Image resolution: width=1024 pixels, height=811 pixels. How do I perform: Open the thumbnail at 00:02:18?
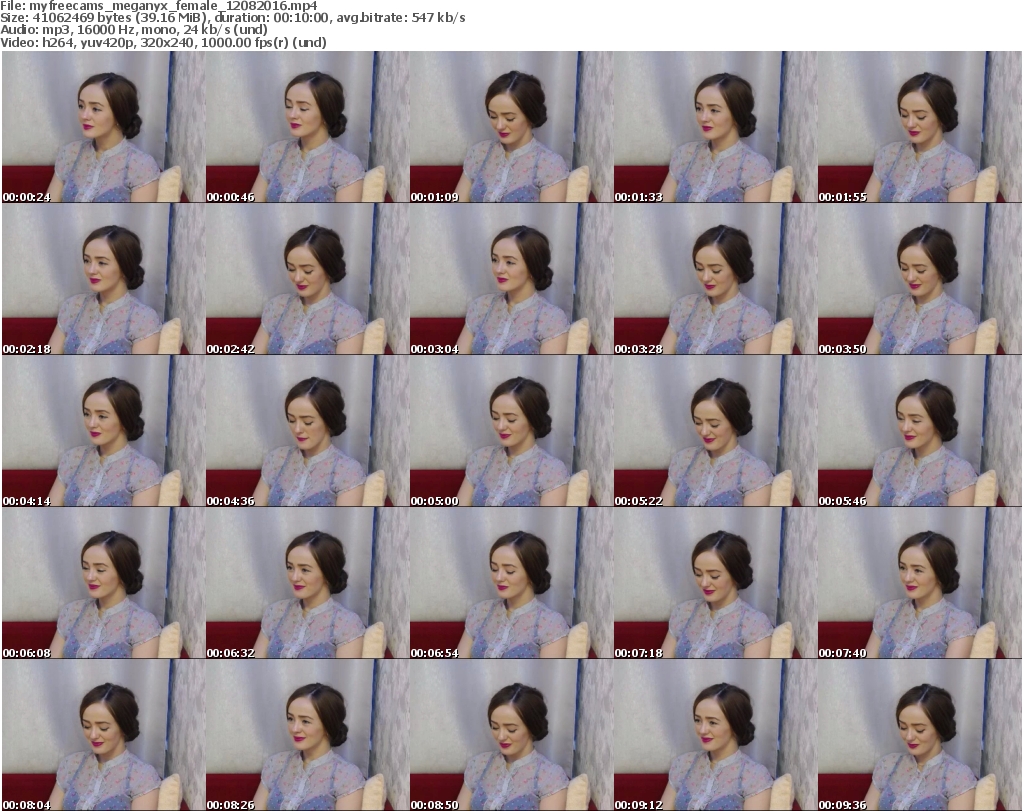click(x=103, y=279)
